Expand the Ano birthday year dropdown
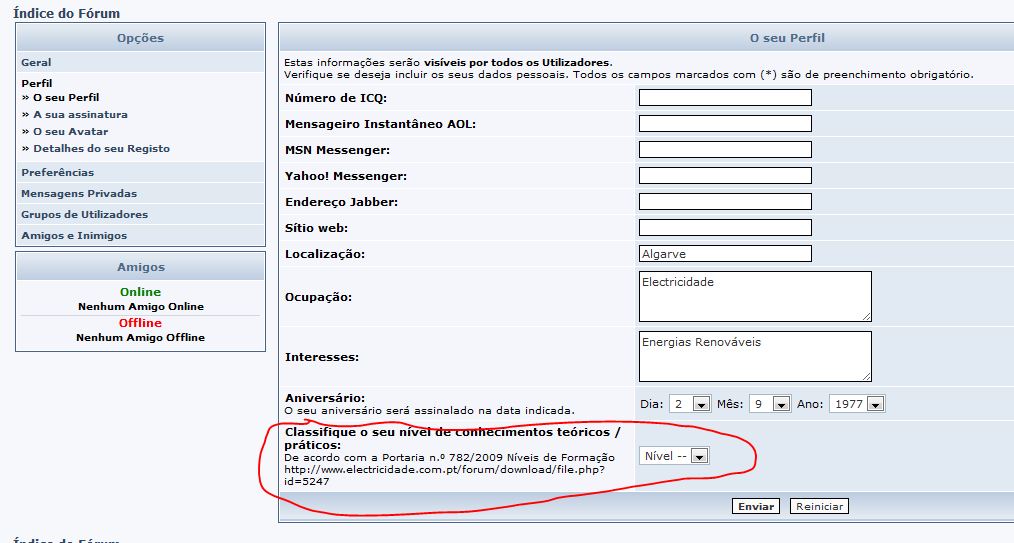 (x=875, y=405)
